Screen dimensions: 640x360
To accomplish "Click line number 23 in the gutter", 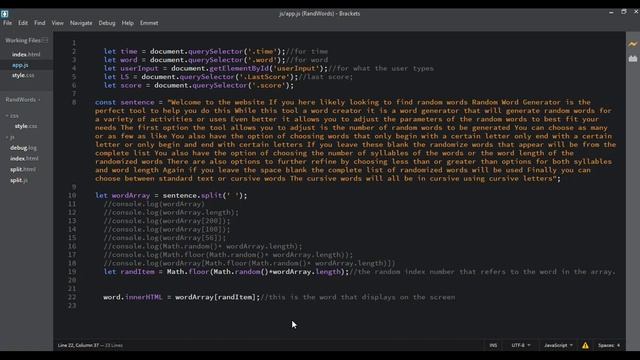I will 72,306.
